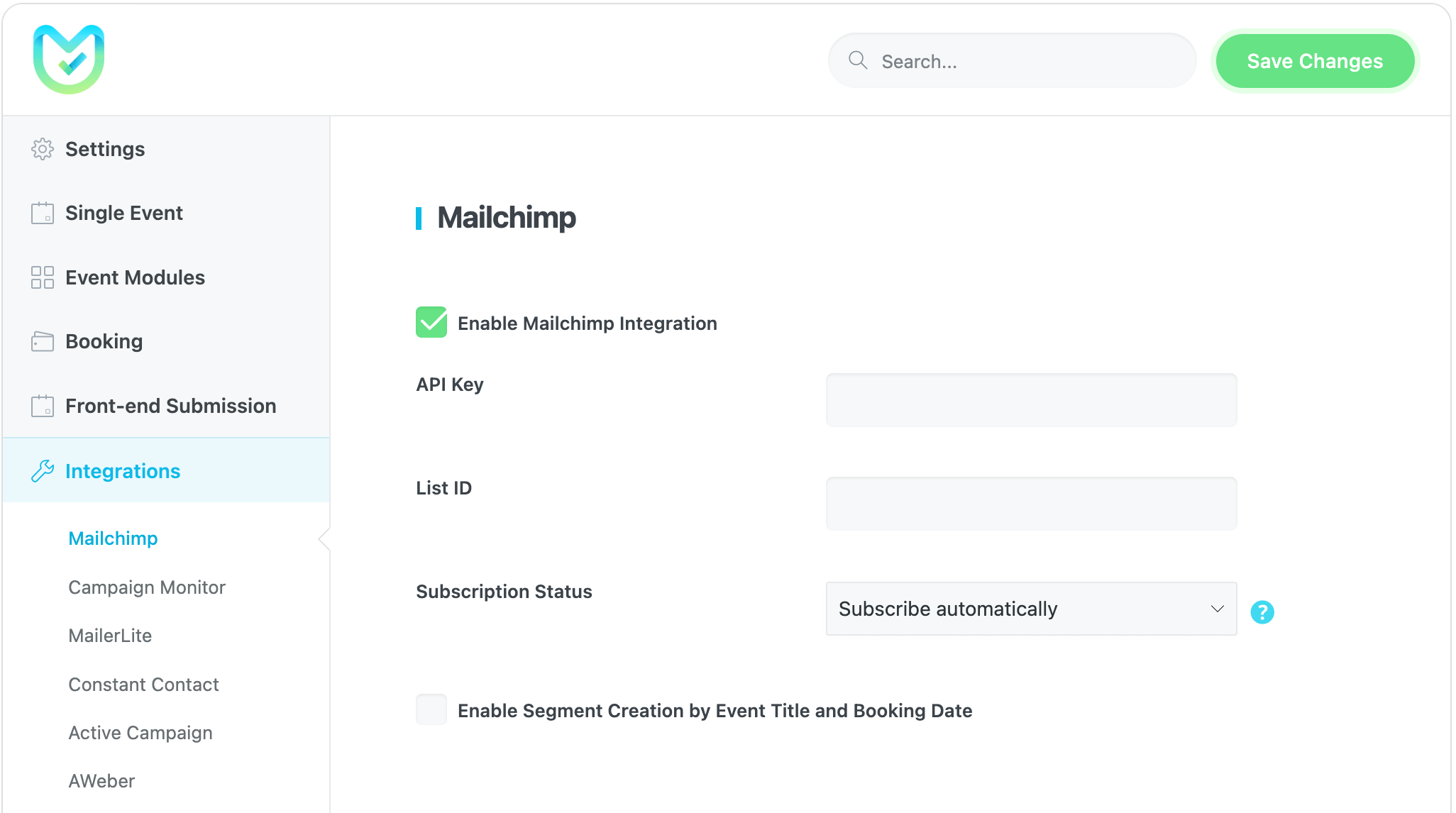This screenshot has height=813, width=1456.
Task: Click the API Key input field
Action: tap(1031, 400)
